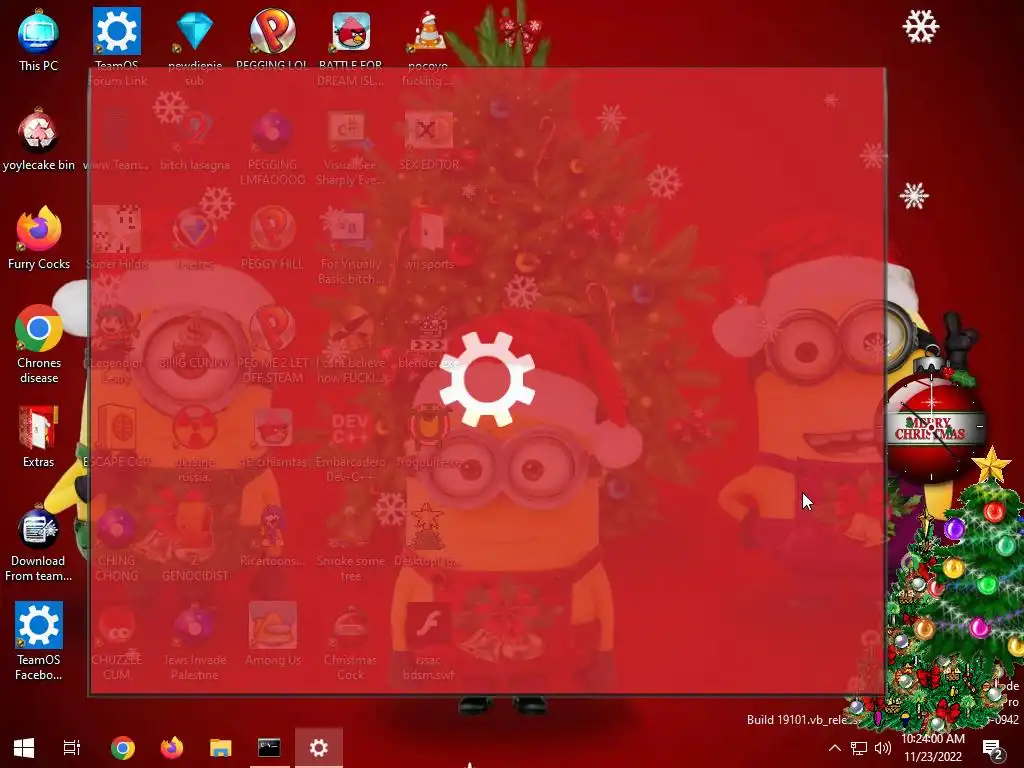1024x768 pixels.
Task: Switch to the Command Prompt taskbar button
Action: coord(269,748)
